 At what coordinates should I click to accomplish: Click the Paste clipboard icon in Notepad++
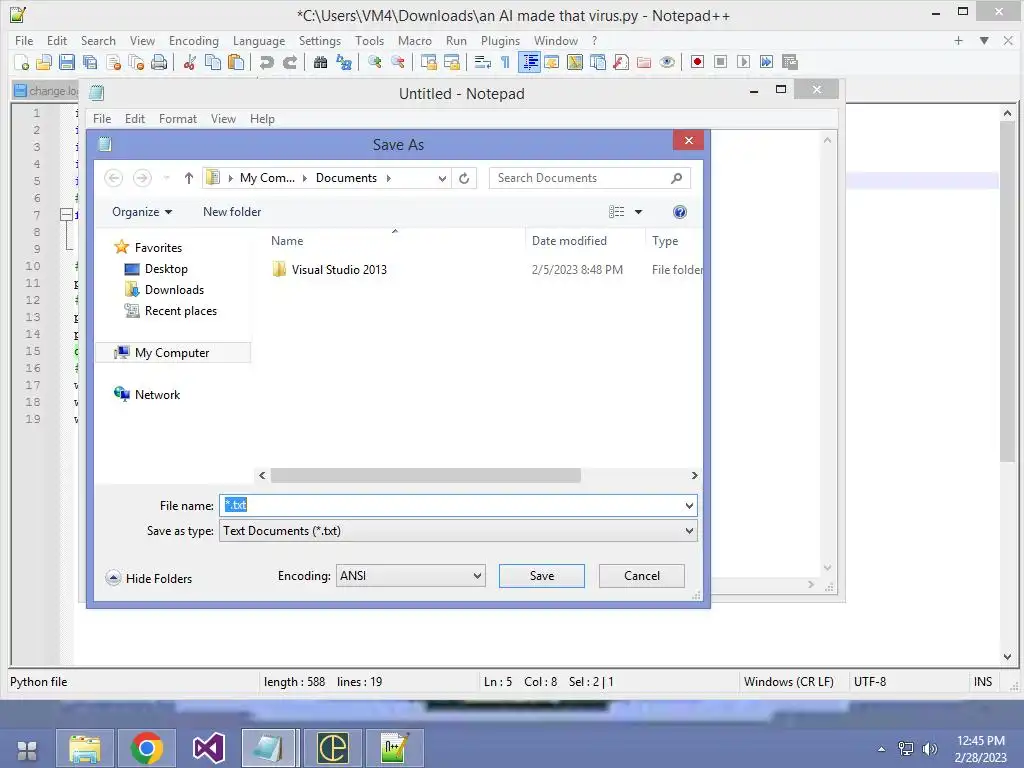(236, 62)
